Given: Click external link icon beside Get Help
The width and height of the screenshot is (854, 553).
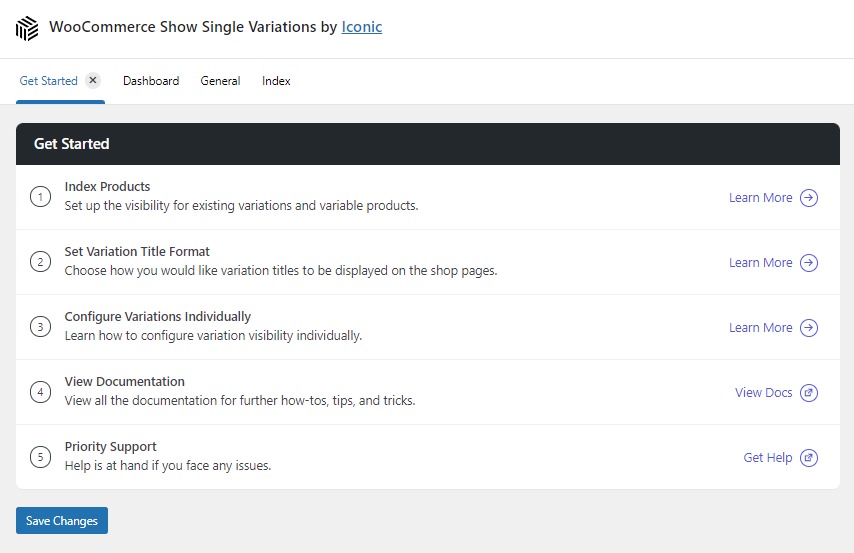Looking at the screenshot, I should click(x=809, y=458).
